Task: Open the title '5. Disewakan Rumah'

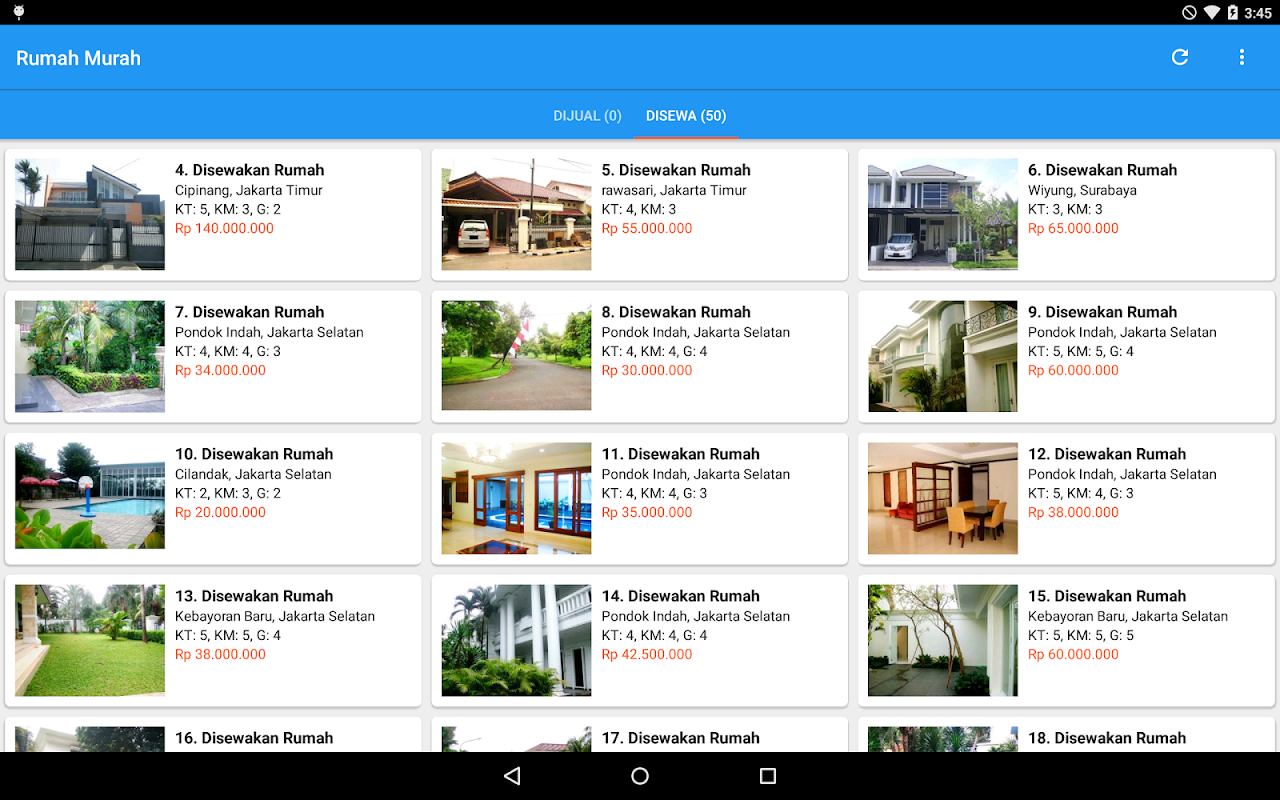Action: (x=676, y=170)
